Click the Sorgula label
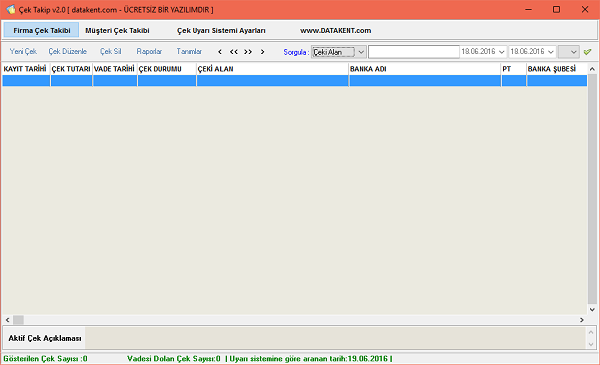Image resolution: width=600 pixels, height=365 pixels. click(296, 52)
